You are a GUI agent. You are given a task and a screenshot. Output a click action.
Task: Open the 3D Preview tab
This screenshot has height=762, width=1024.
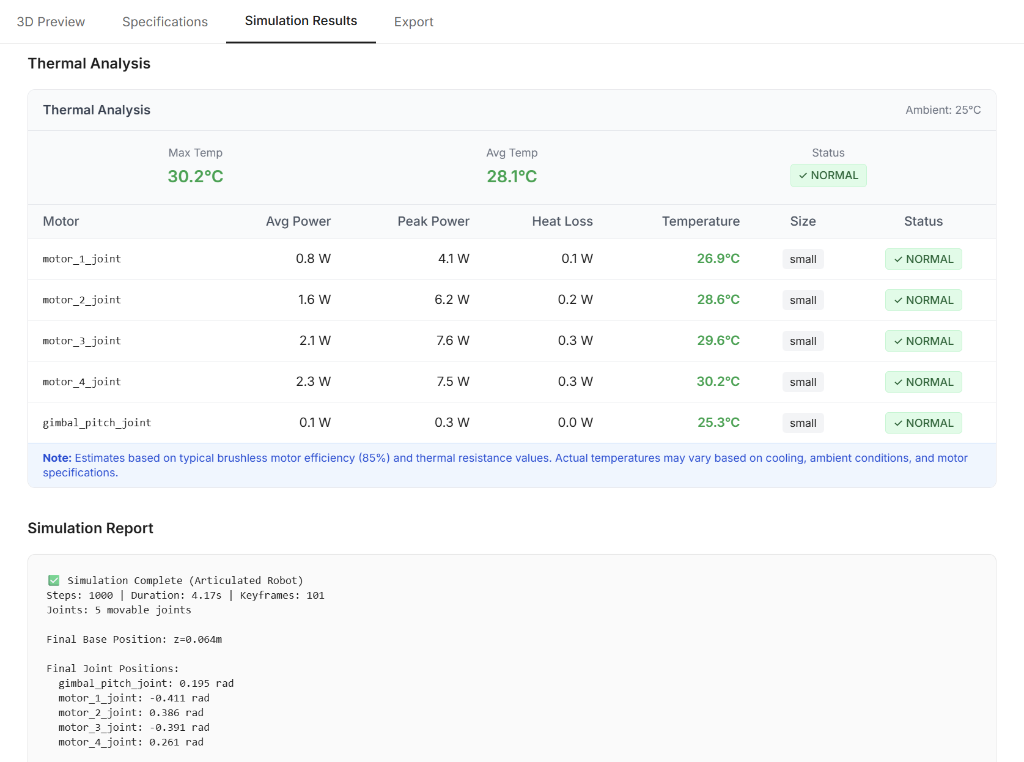[51, 21]
